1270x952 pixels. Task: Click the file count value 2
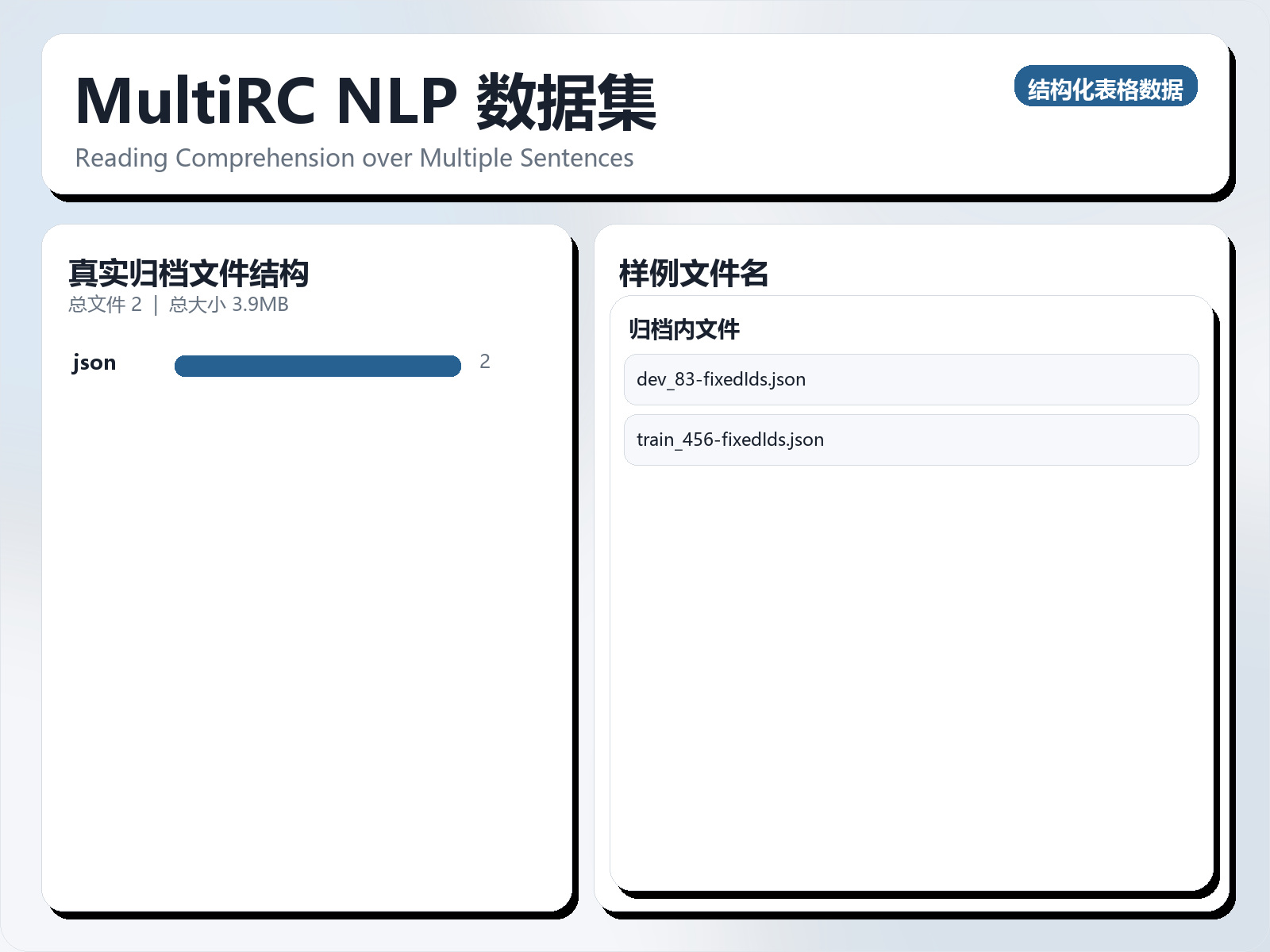pos(485,362)
